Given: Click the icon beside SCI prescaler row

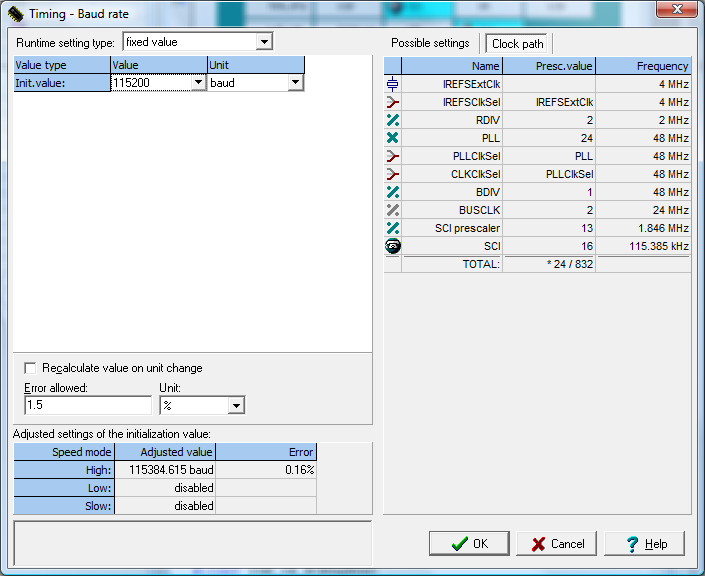Looking at the screenshot, I should 392,228.
